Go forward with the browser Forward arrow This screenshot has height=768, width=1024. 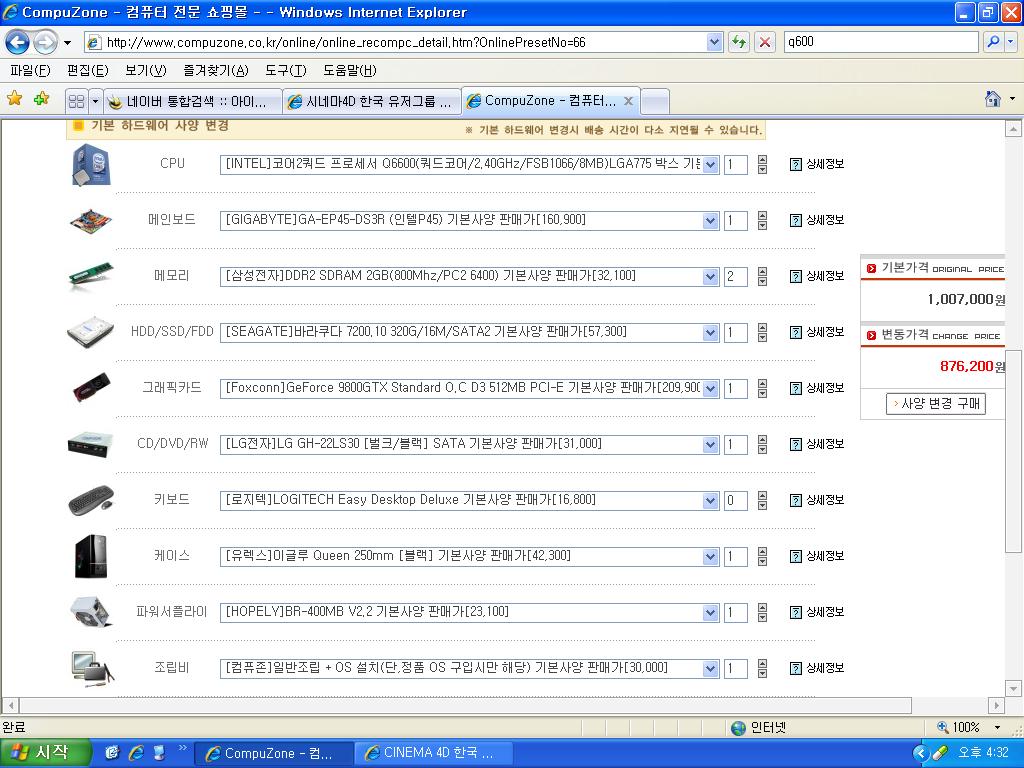45,43
